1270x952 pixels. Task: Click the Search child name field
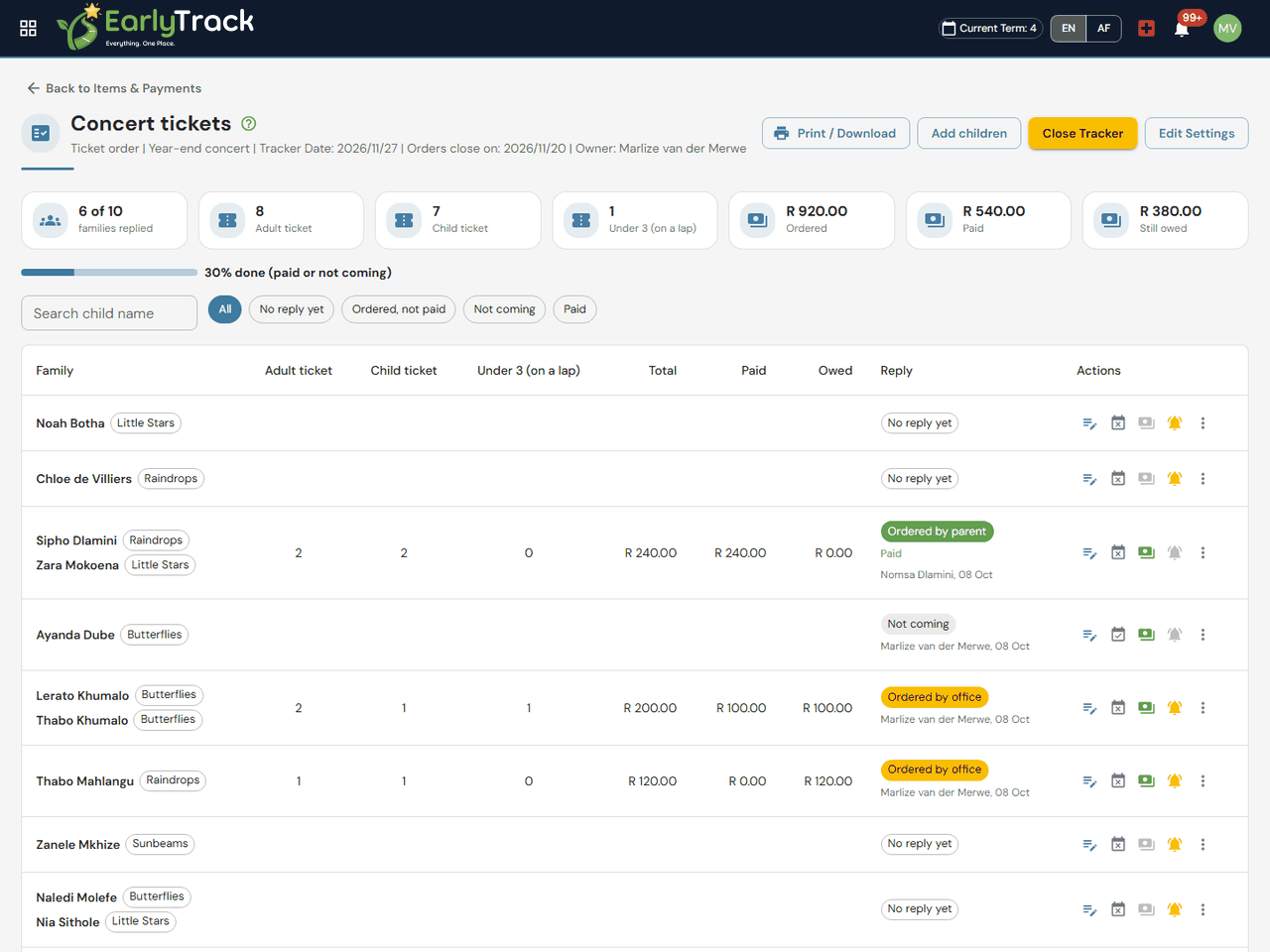click(109, 313)
